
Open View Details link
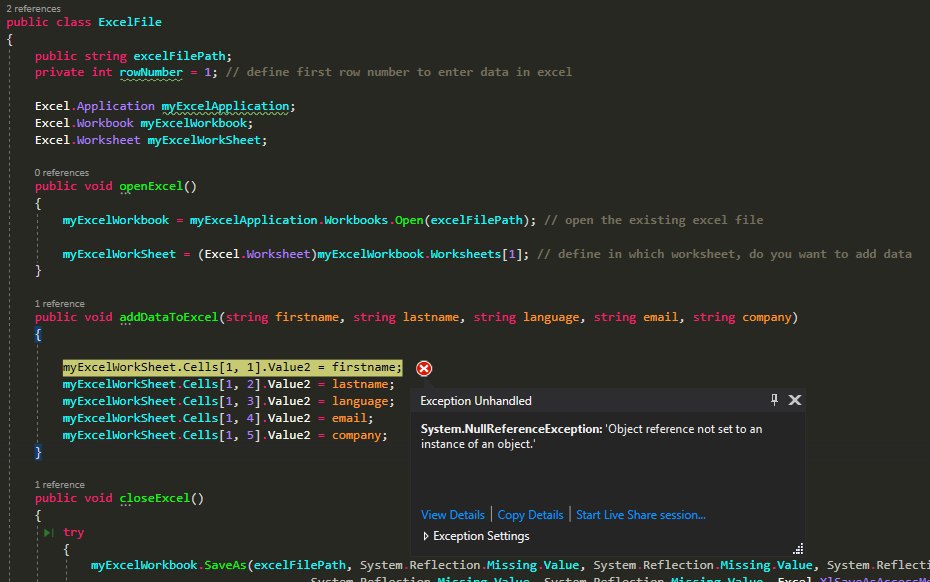pos(452,515)
